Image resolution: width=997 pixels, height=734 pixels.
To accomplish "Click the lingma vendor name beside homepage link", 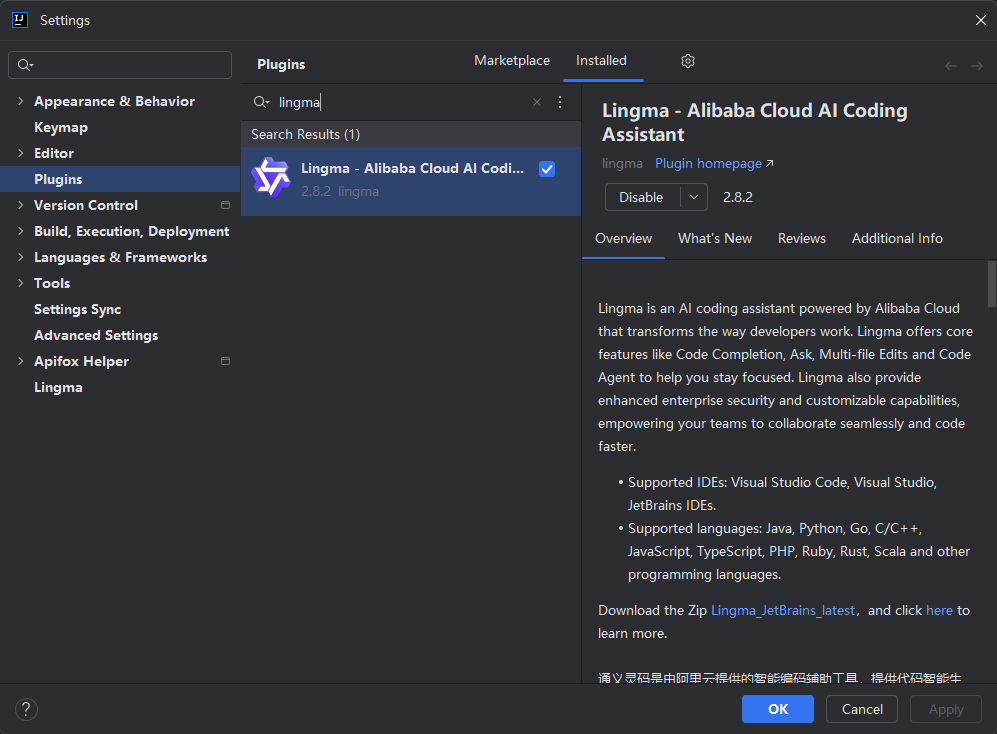I will pos(622,163).
